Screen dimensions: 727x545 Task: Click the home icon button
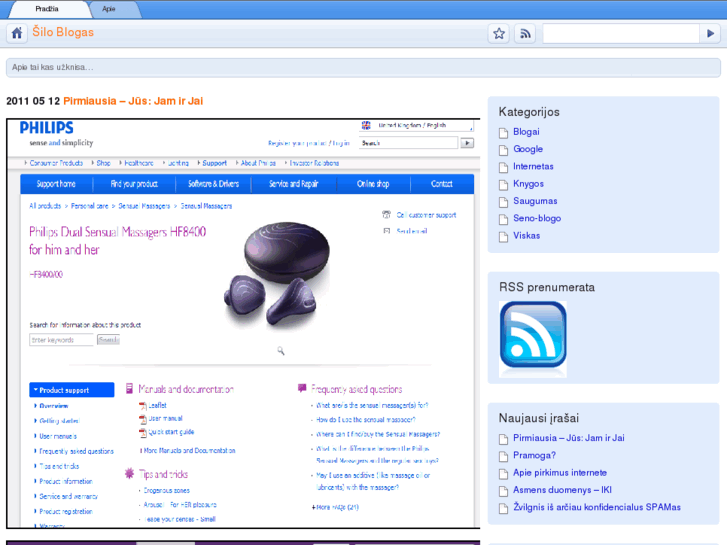17,33
